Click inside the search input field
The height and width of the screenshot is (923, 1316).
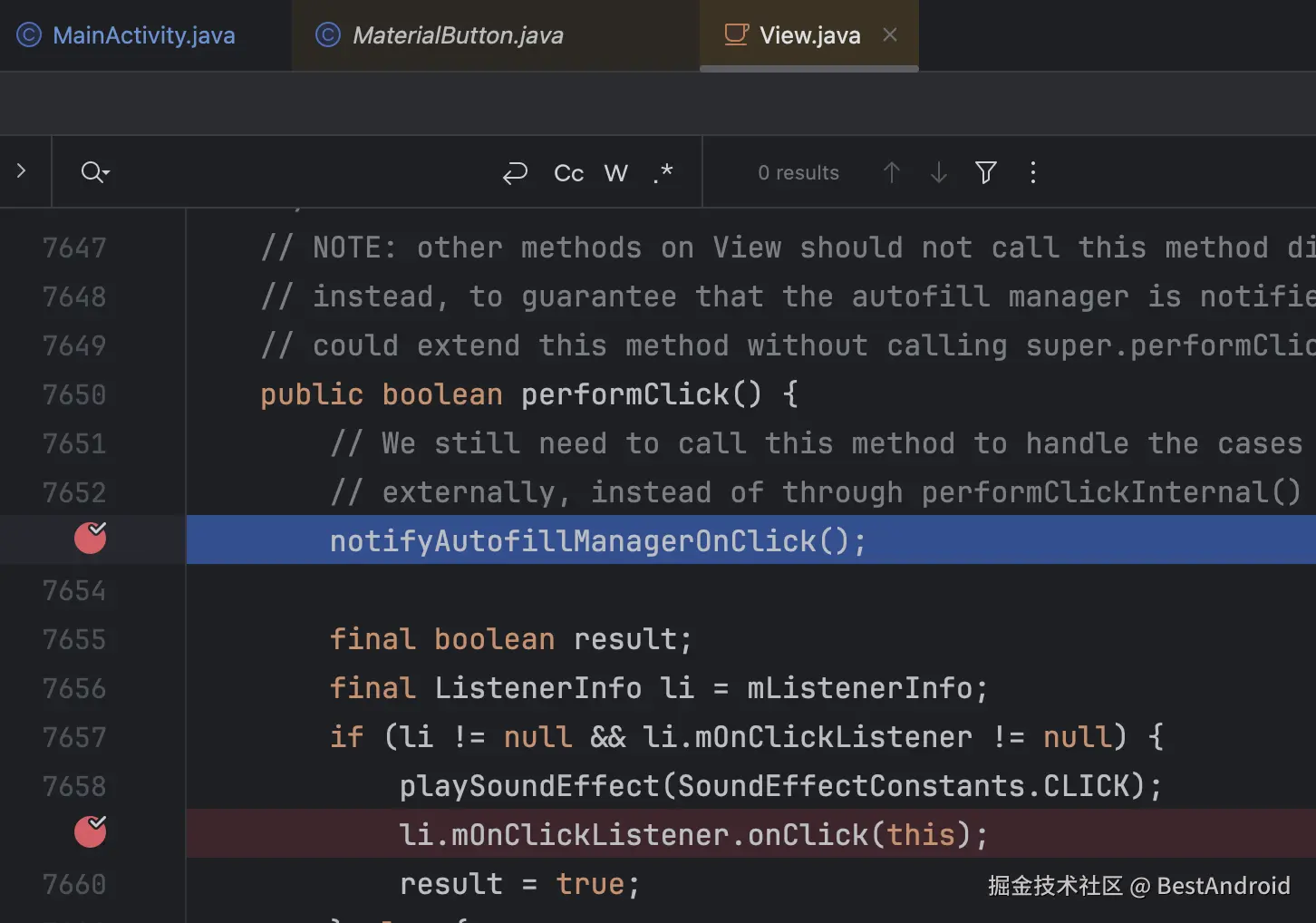304,172
